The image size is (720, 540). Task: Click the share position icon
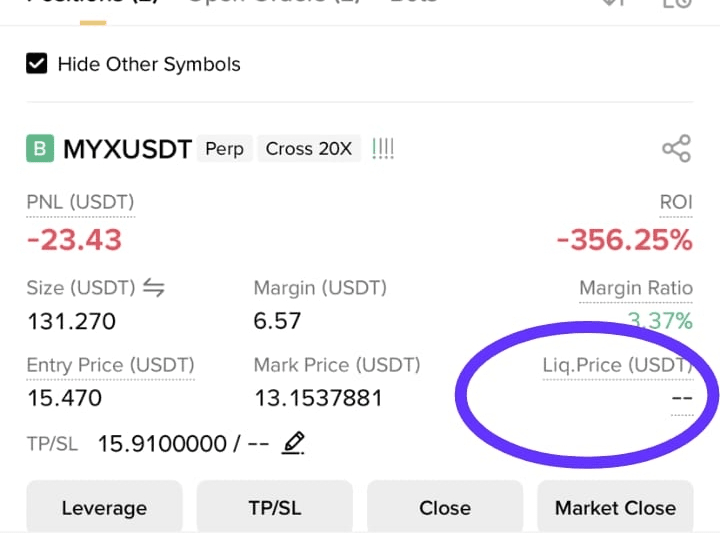pos(676,148)
